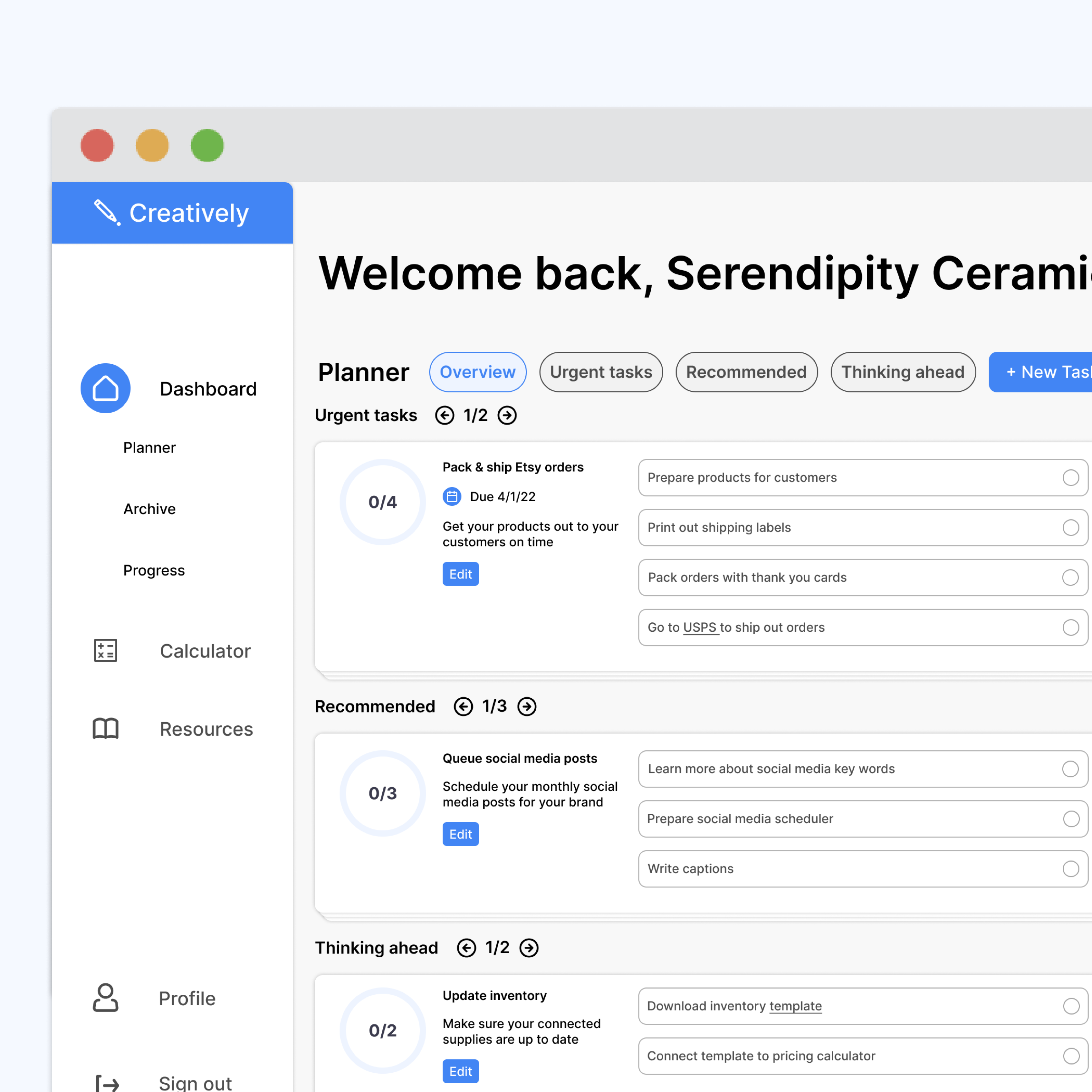
Task: Open the Calculator icon in sidebar
Action: pos(106,651)
